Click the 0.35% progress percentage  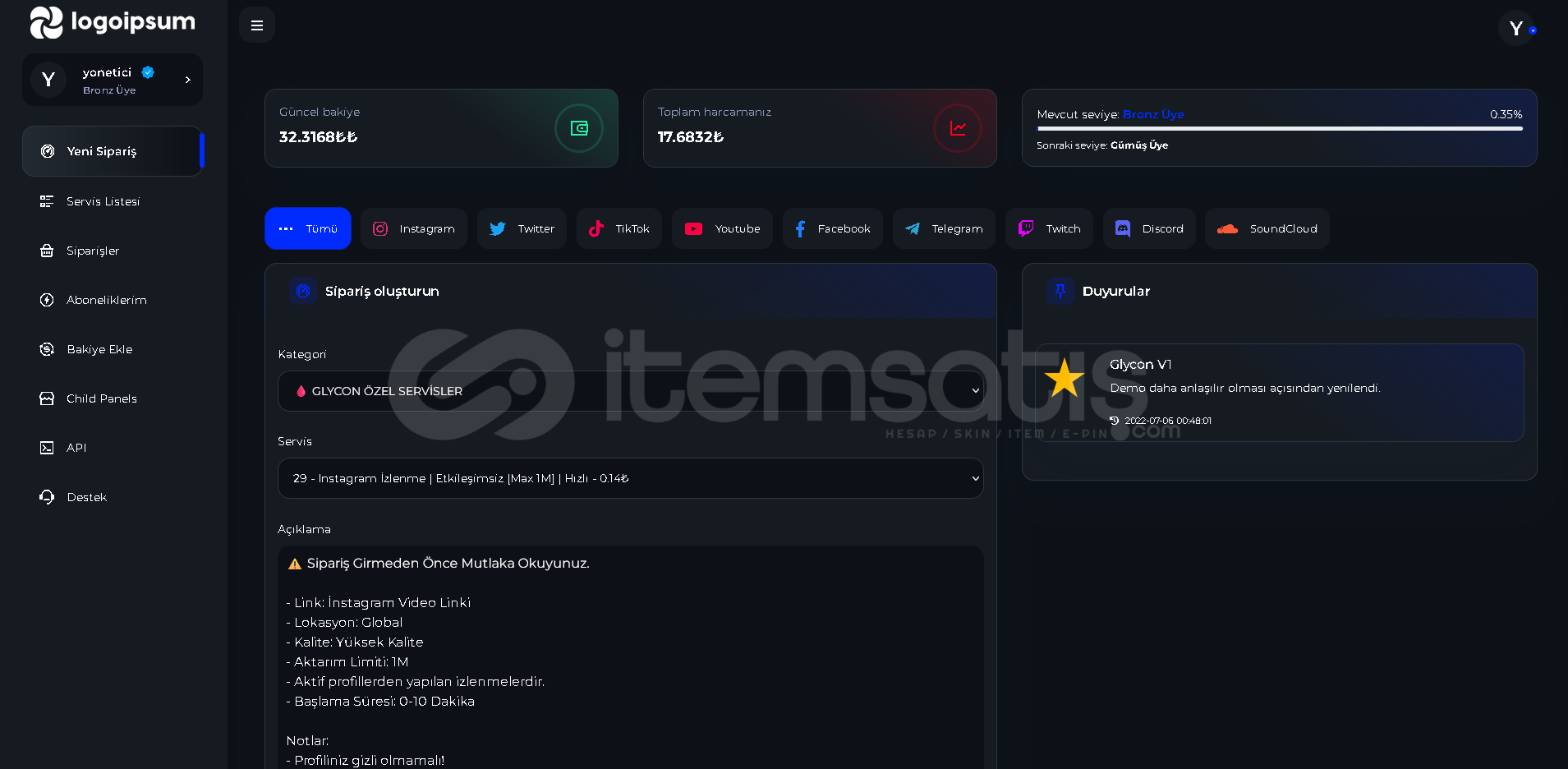tap(1506, 114)
